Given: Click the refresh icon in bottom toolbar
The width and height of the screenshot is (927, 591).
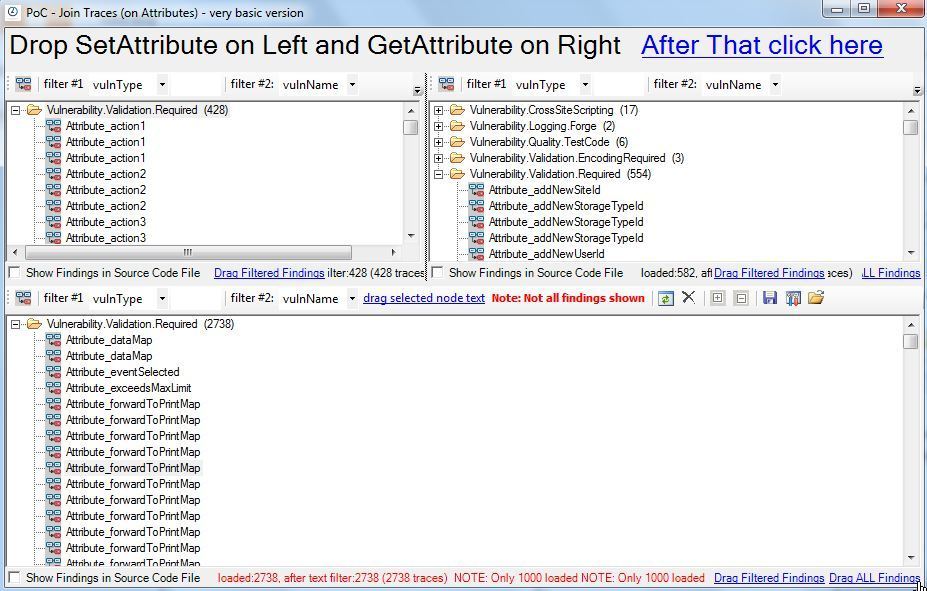Looking at the screenshot, I should click(x=665, y=298).
